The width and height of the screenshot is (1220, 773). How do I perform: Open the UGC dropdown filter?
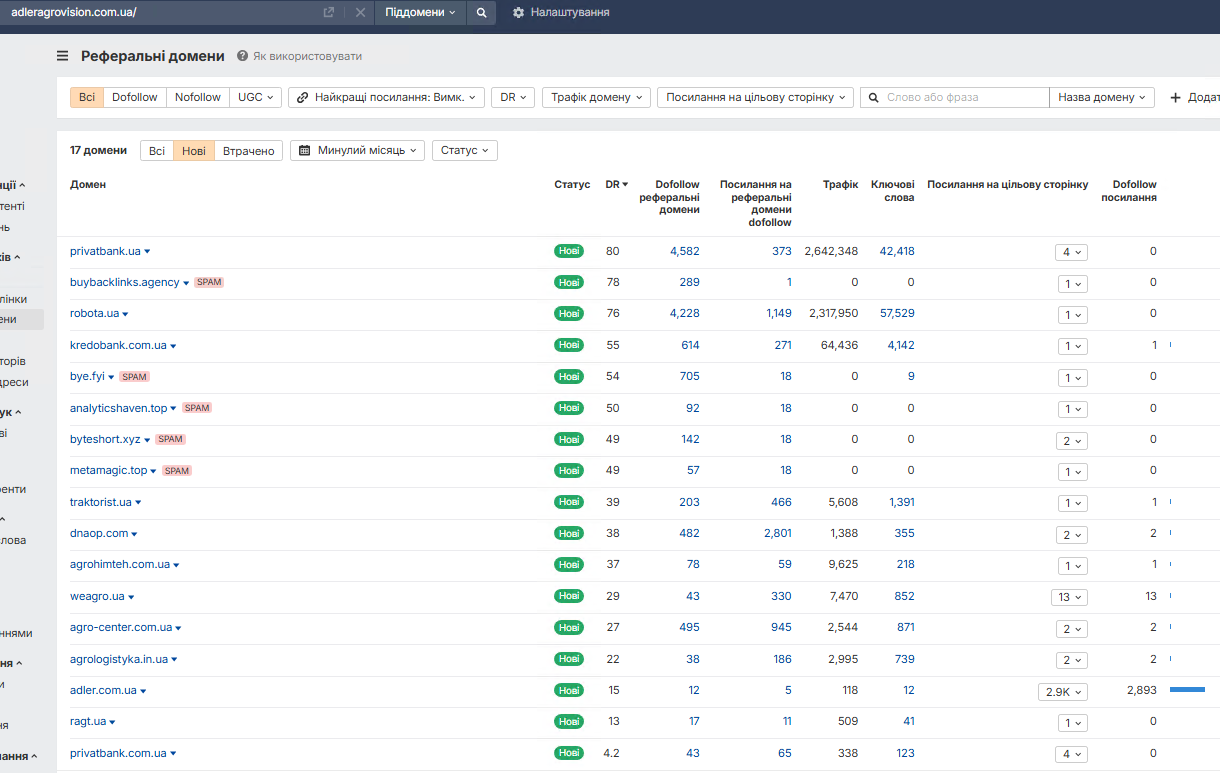tap(256, 97)
